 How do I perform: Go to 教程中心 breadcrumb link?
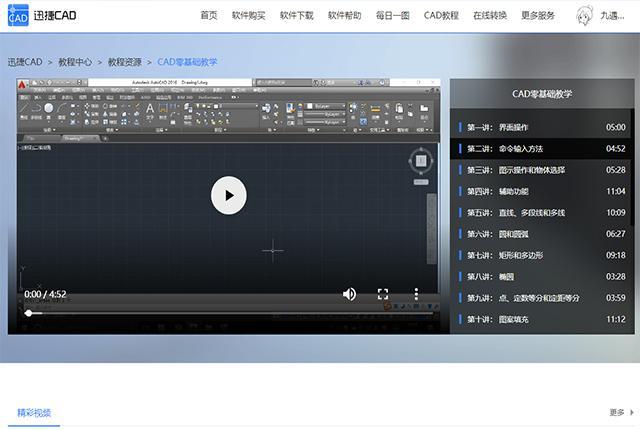click(x=75, y=62)
